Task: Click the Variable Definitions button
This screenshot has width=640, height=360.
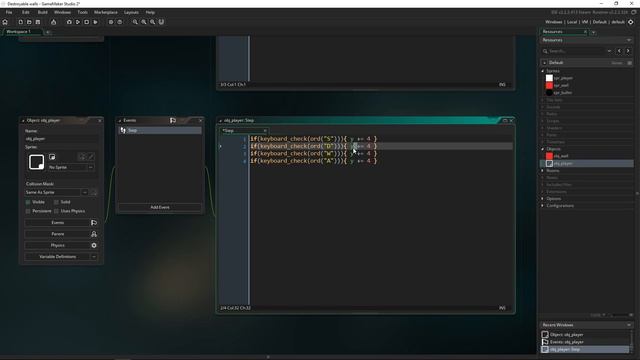Action: (58, 257)
